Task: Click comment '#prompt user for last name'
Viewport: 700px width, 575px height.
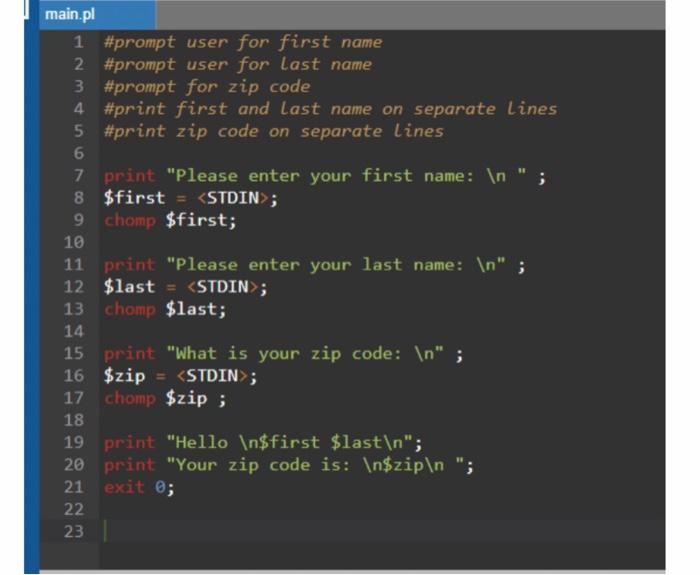Action: pyautogui.click(x=238, y=64)
